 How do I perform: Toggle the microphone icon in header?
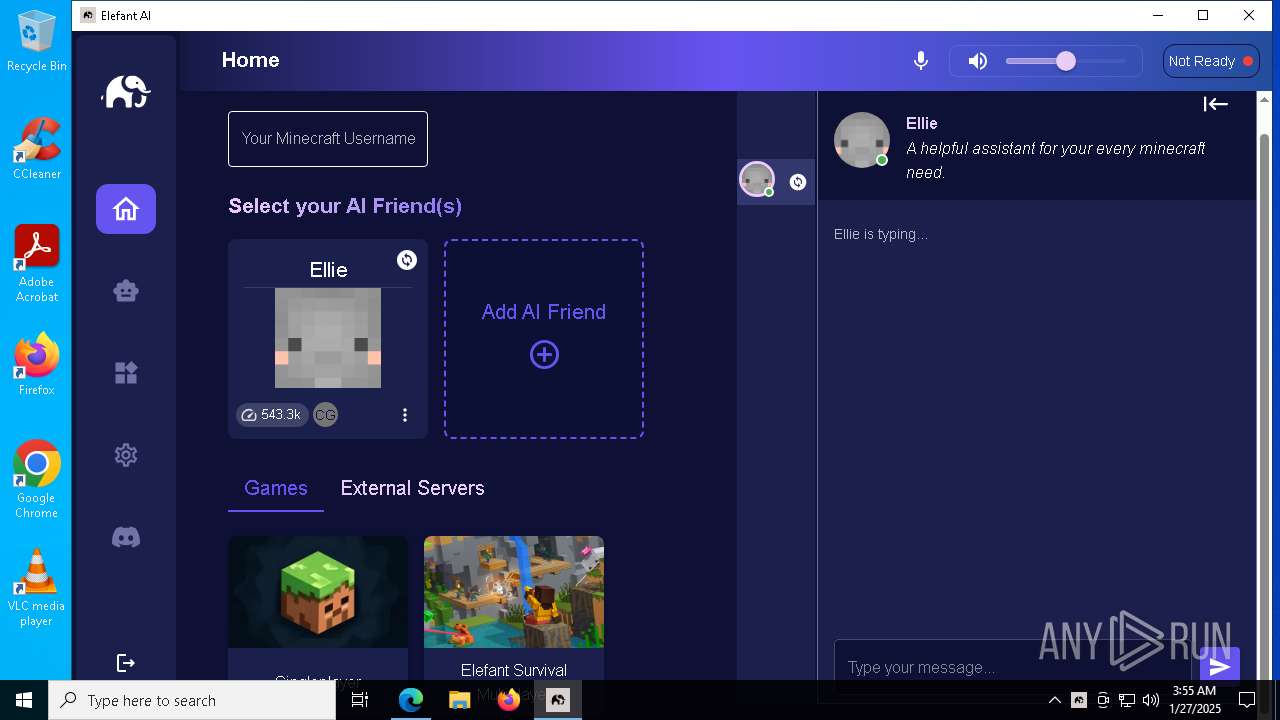click(x=921, y=61)
